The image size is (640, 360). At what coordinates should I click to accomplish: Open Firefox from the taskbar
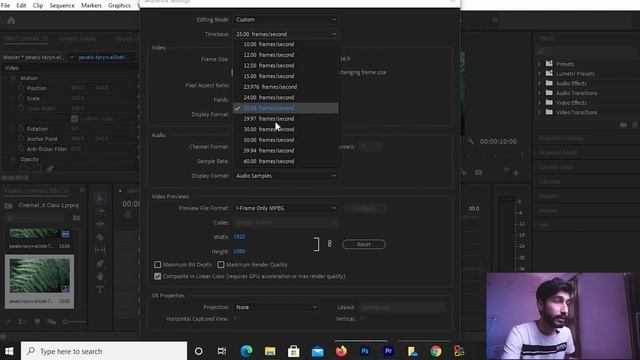coord(341,351)
